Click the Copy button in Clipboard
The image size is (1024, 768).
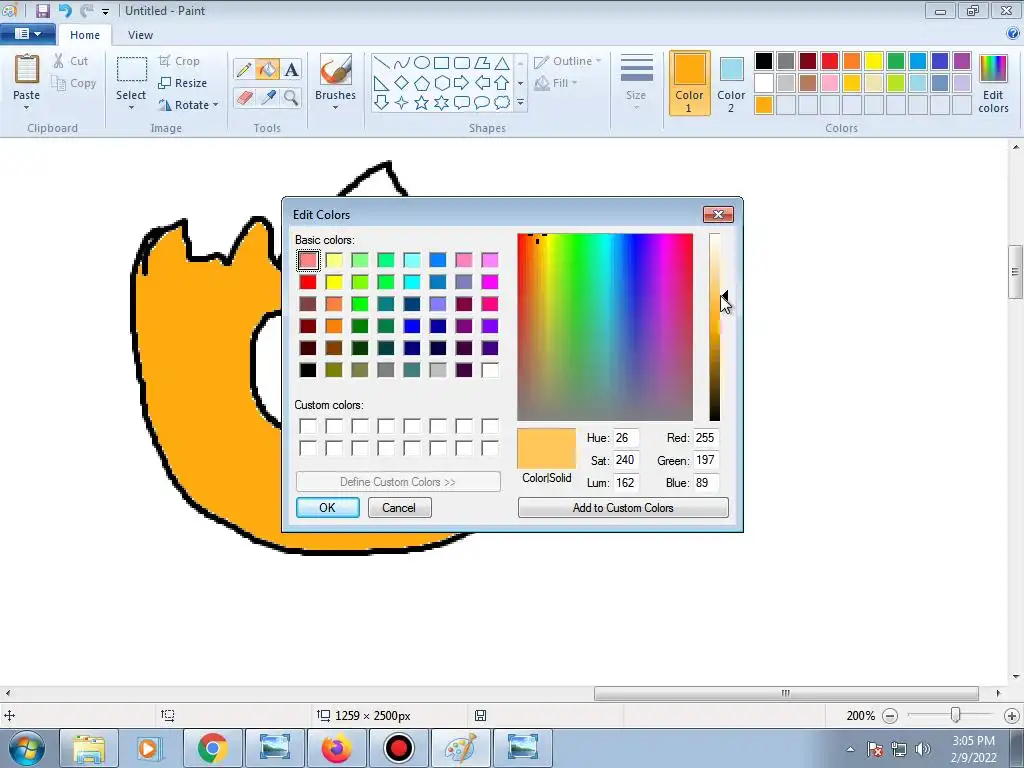[74, 83]
